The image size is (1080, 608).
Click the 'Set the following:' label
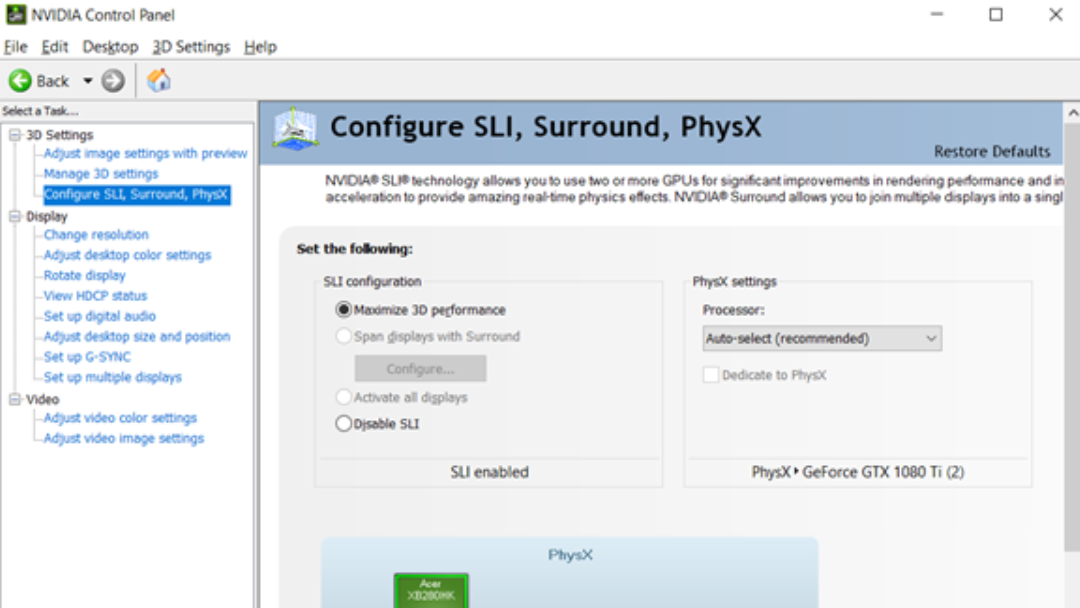click(x=354, y=249)
